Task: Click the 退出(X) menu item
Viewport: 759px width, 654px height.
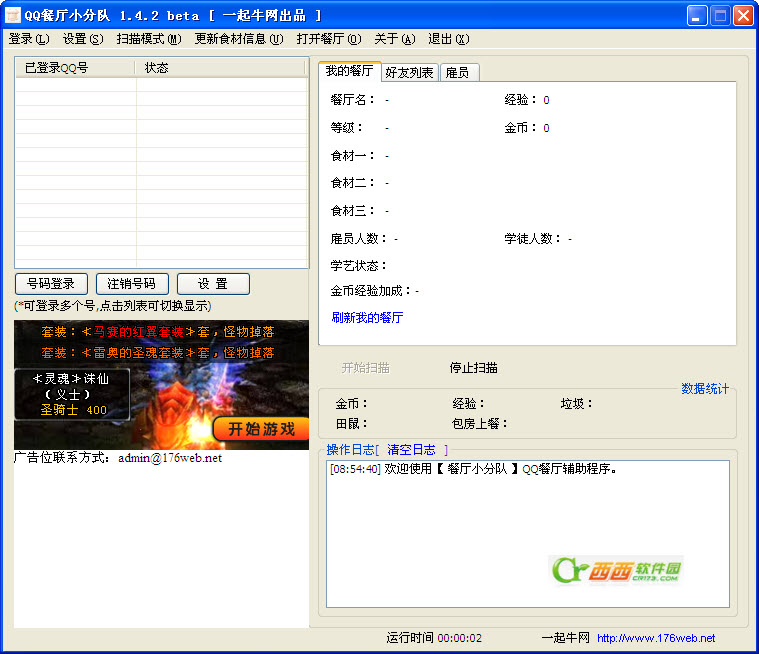Action: (448, 39)
